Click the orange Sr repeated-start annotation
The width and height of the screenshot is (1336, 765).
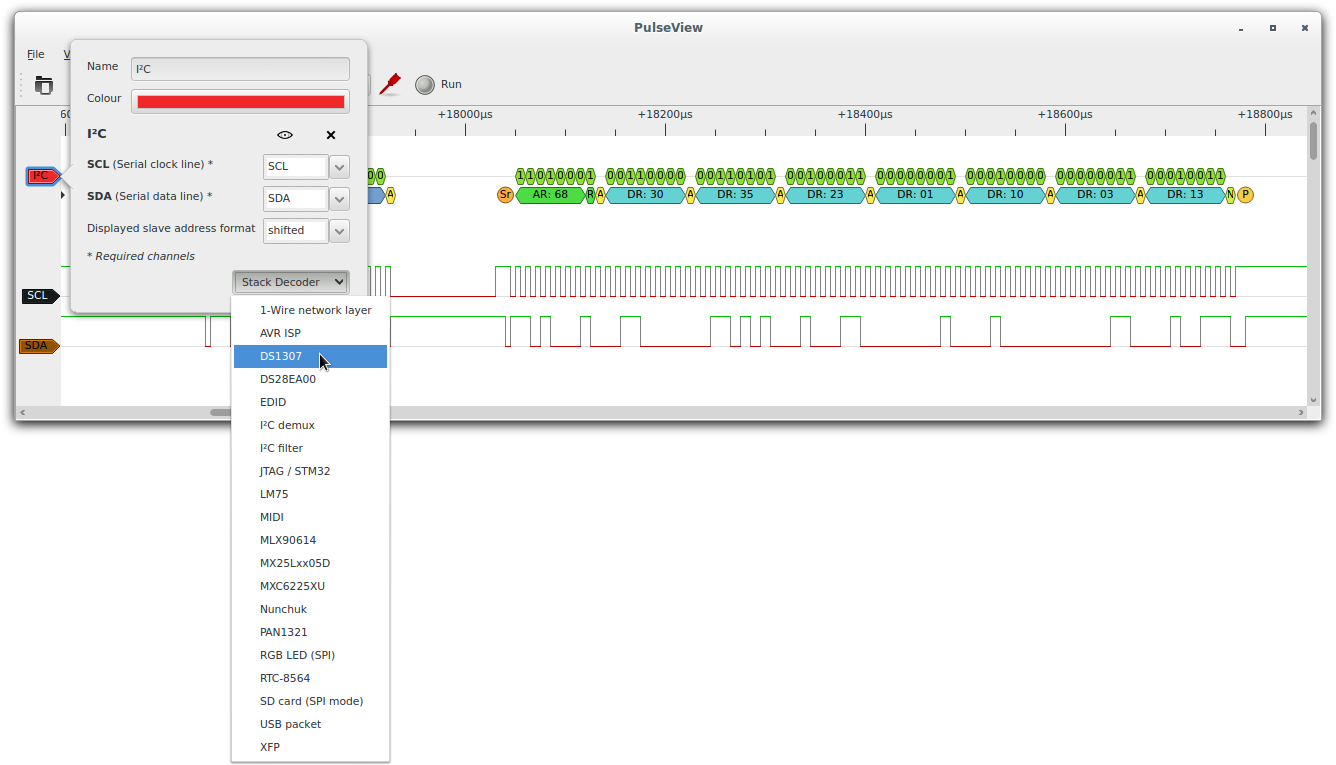(x=505, y=195)
